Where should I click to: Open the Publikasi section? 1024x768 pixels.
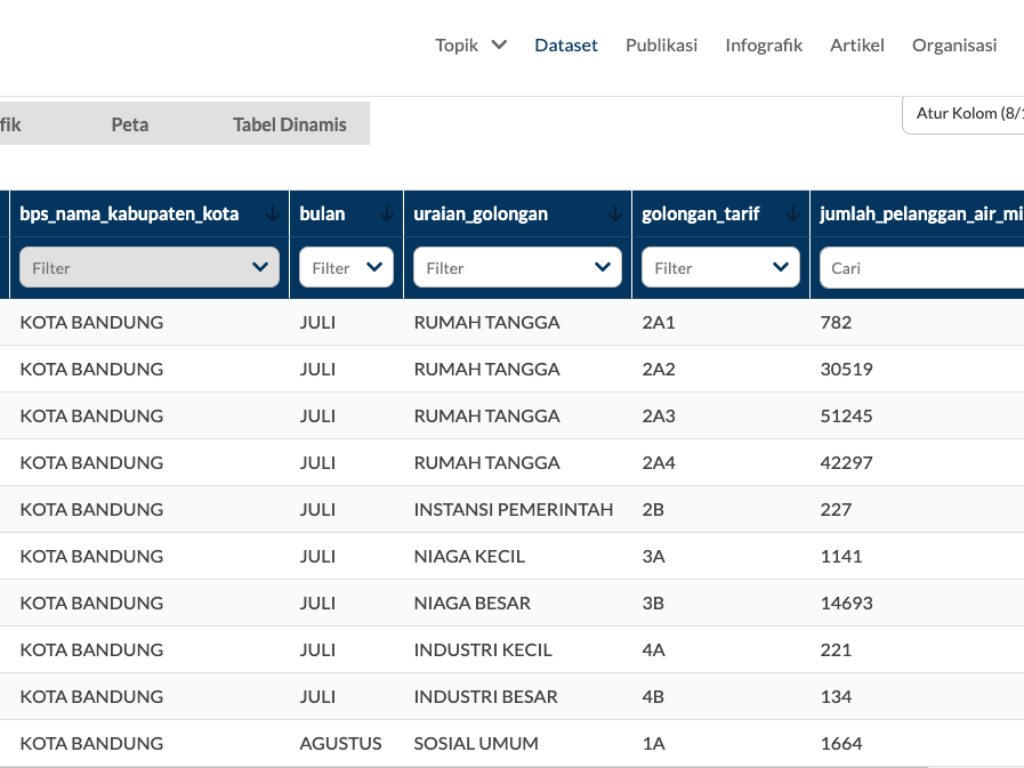(661, 45)
